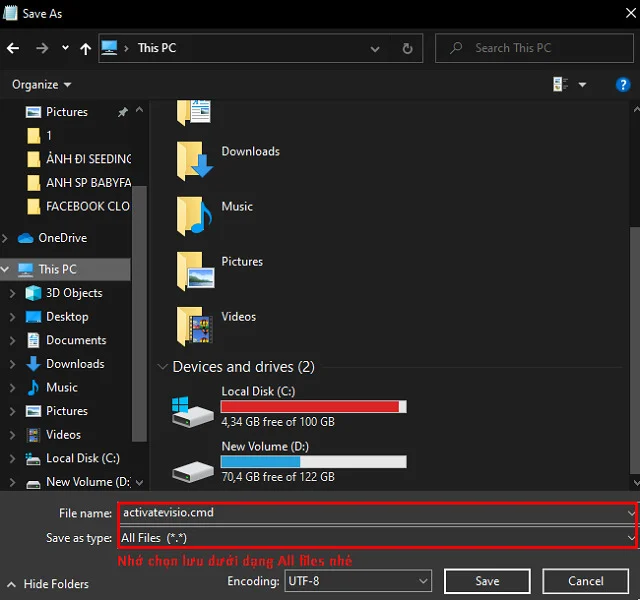Open the FACEBOOK CLO folder
Screen dimensions: 640x600
tap(78, 206)
